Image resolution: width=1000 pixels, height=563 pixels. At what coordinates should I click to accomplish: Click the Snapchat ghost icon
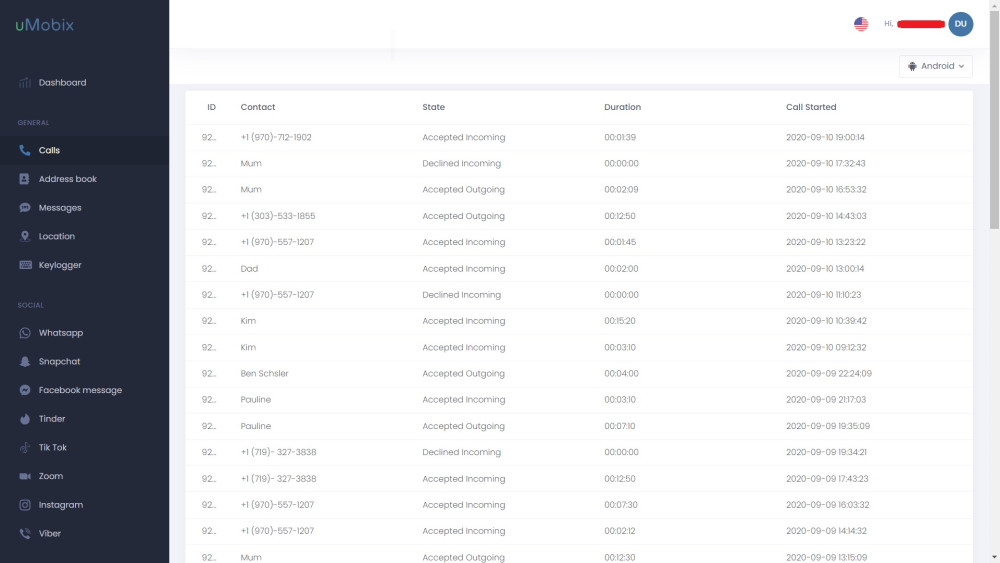pos(25,361)
